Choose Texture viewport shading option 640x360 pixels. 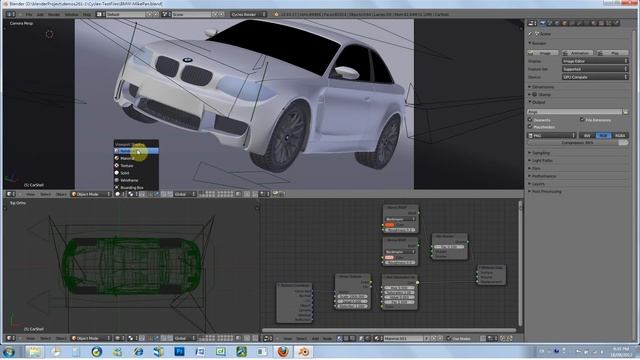tap(136, 166)
